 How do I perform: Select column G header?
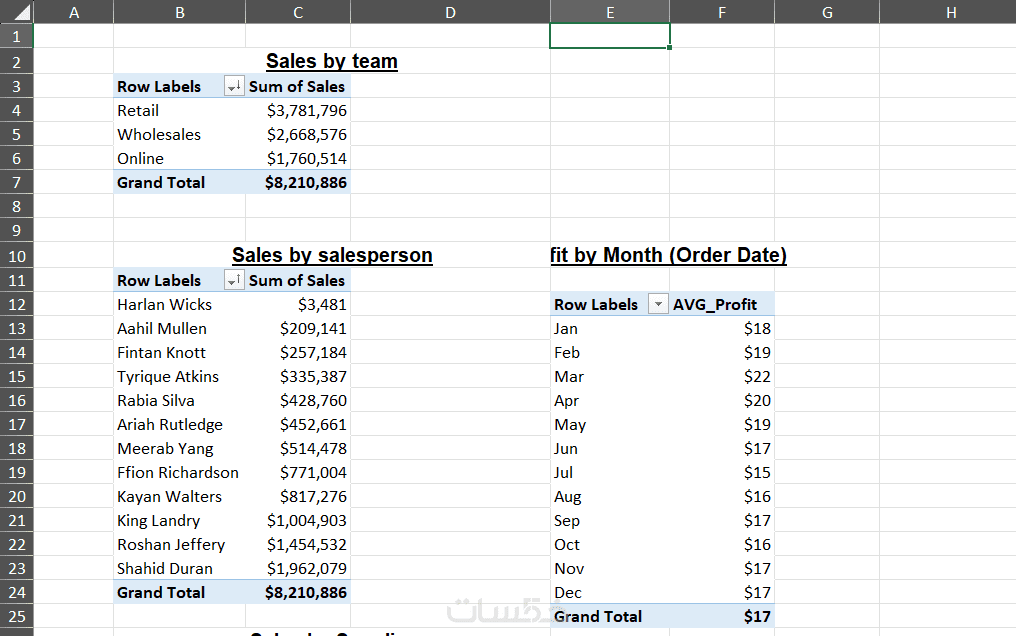click(826, 12)
